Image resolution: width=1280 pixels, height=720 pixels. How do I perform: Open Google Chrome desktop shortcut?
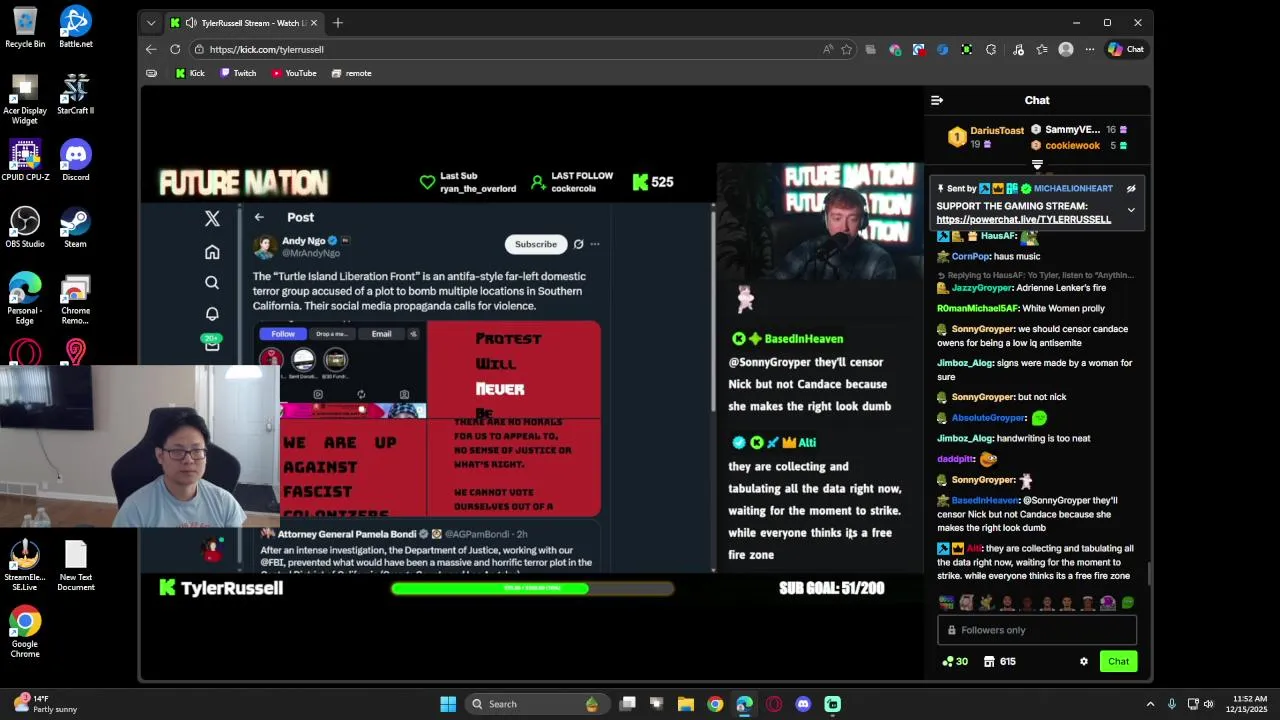click(25, 632)
